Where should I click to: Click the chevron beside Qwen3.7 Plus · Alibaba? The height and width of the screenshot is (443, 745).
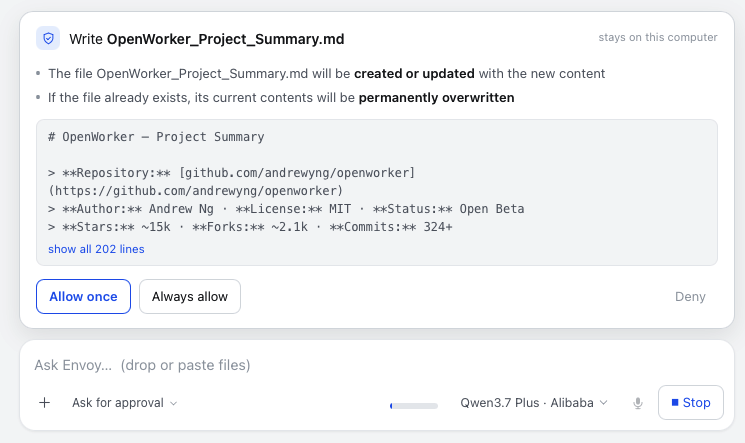[x=603, y=403]
